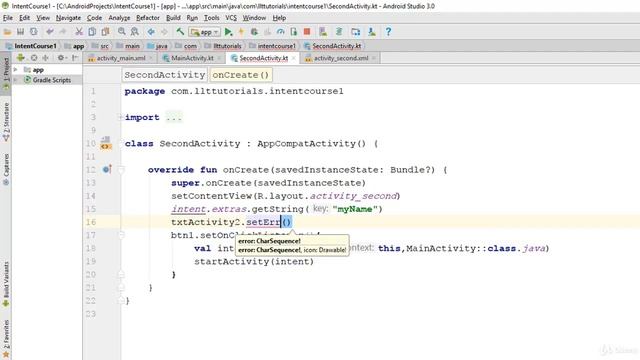Navigate forward with the right arrow icon
The height and width of the screenshot is (360, 640).
[164, 32]
